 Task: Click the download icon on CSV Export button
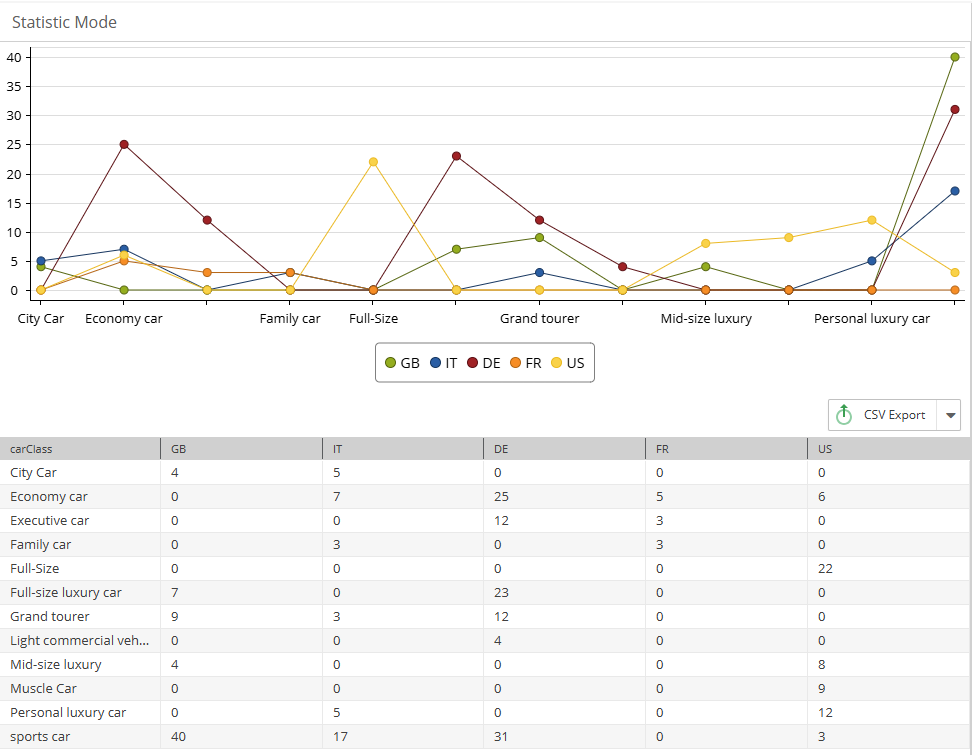pyautogui.click(x=845, y=414)
